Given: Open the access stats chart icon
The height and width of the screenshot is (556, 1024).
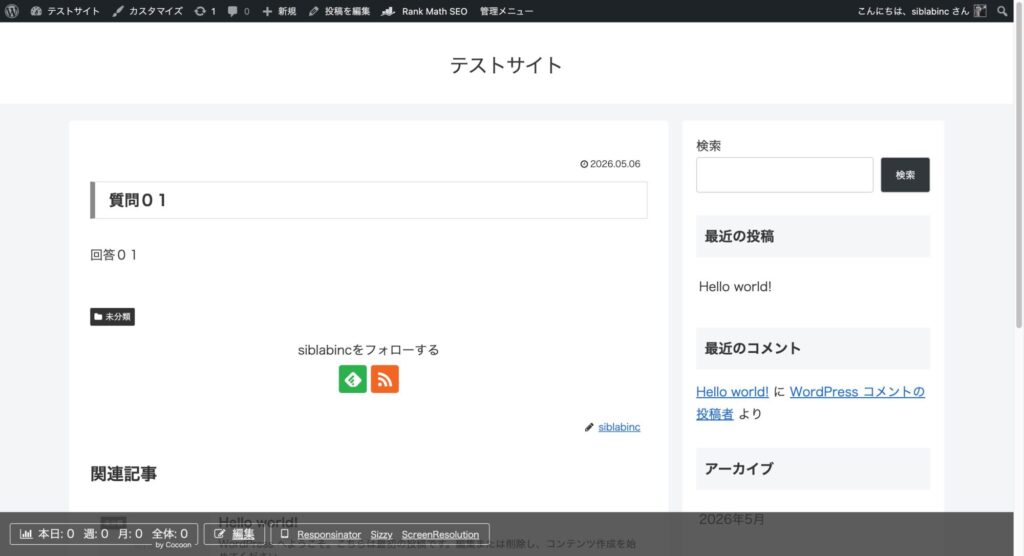Looking at the screenshot, I should coord(26,534).
